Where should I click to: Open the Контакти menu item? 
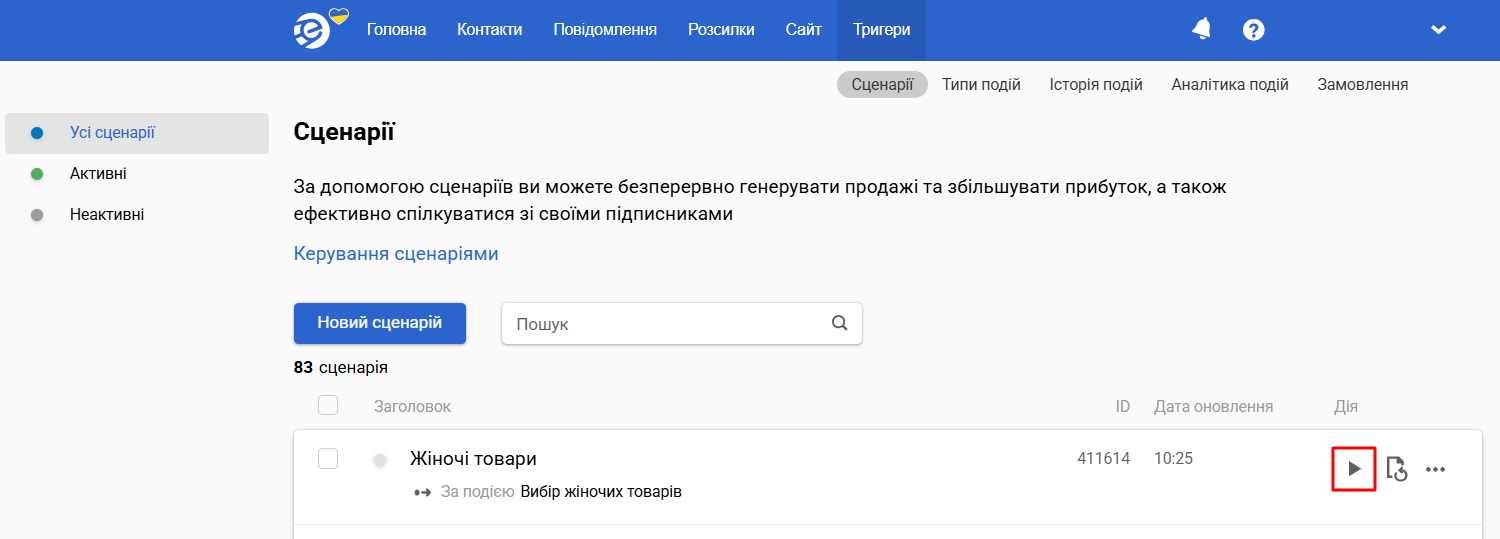tap(490, 30)
